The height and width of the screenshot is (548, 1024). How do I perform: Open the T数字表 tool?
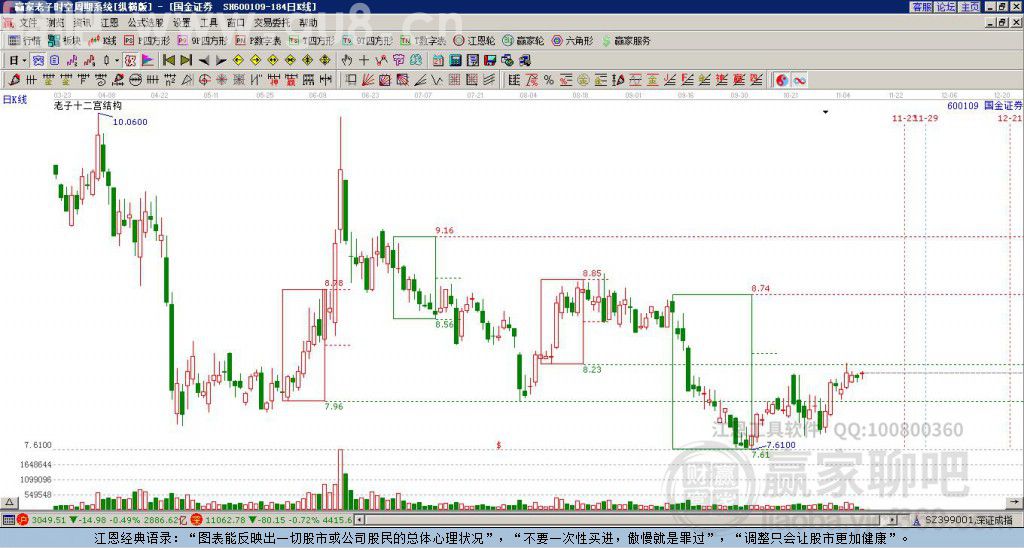coord(423,40)
